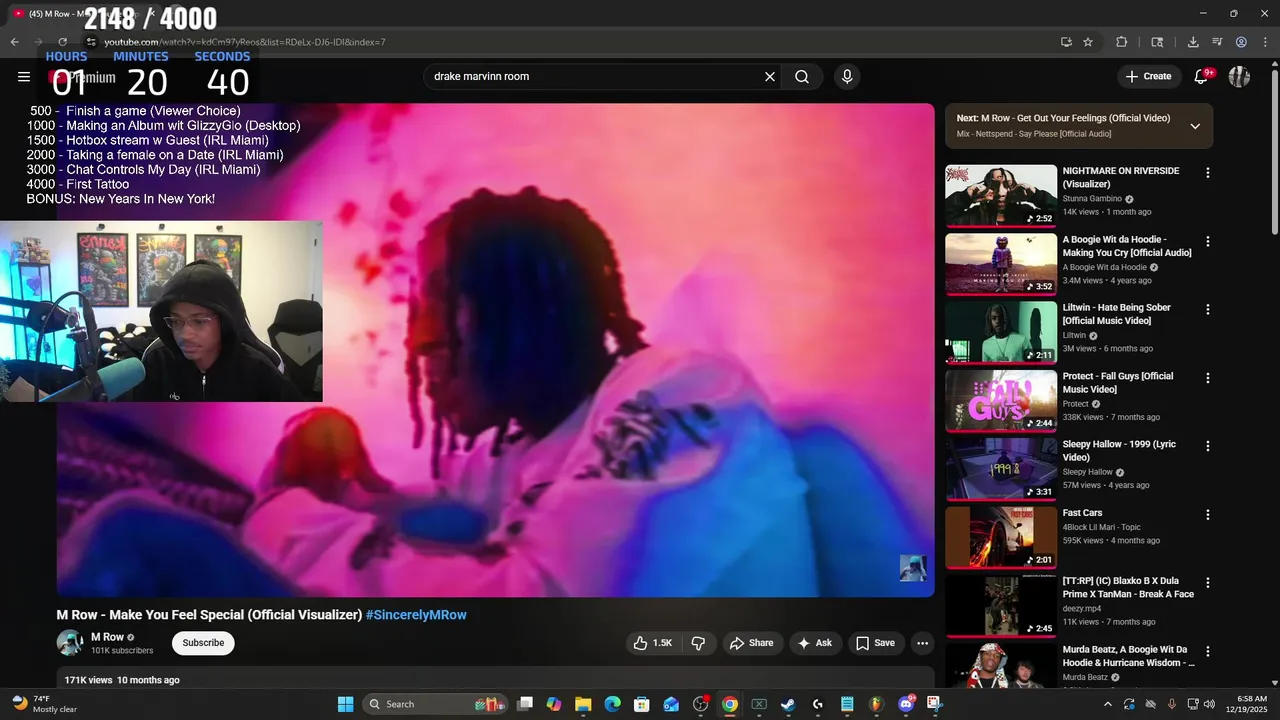Open weather widget showing 74°F
This screenshot has height=720, width=1280.
tap(44, 704)
